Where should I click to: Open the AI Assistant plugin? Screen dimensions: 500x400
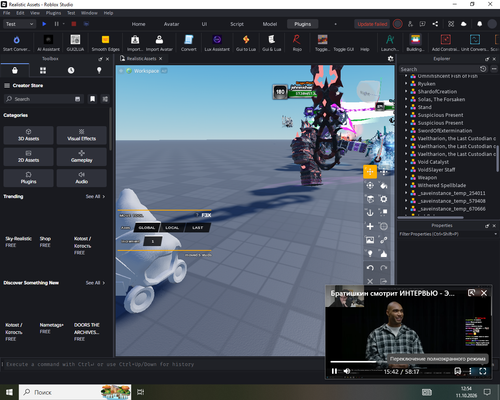click(48, 43)
